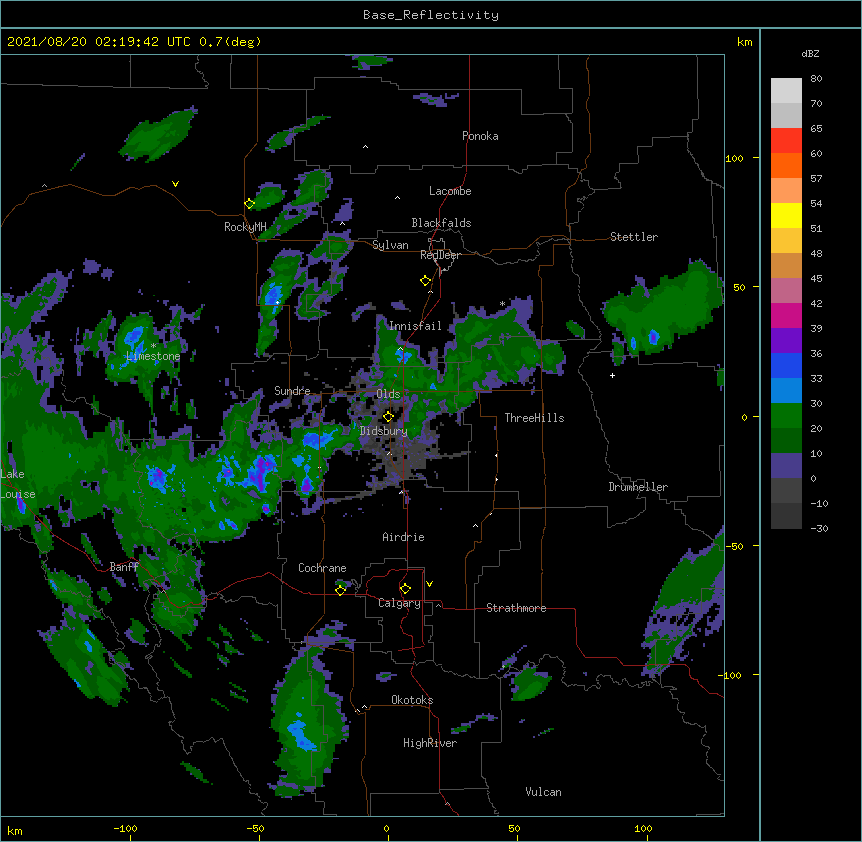The image size is (862, 842).
Task: Click the yellow station marker south of RedDeer
Action: point(426,281)
